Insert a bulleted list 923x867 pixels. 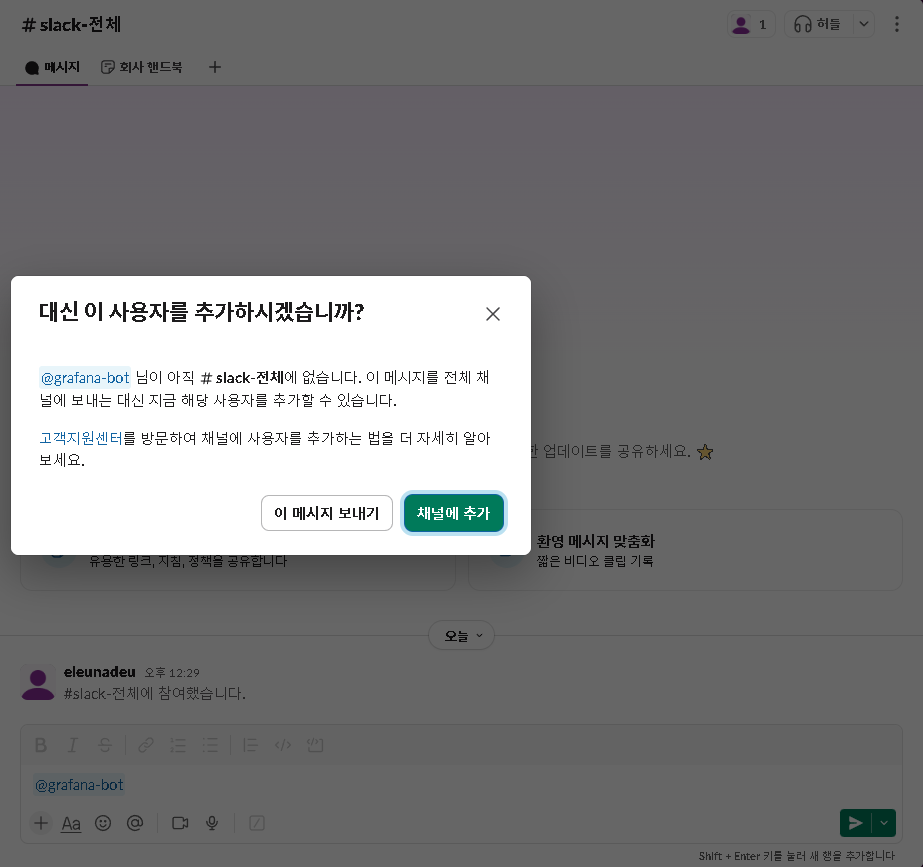[210, 745]
